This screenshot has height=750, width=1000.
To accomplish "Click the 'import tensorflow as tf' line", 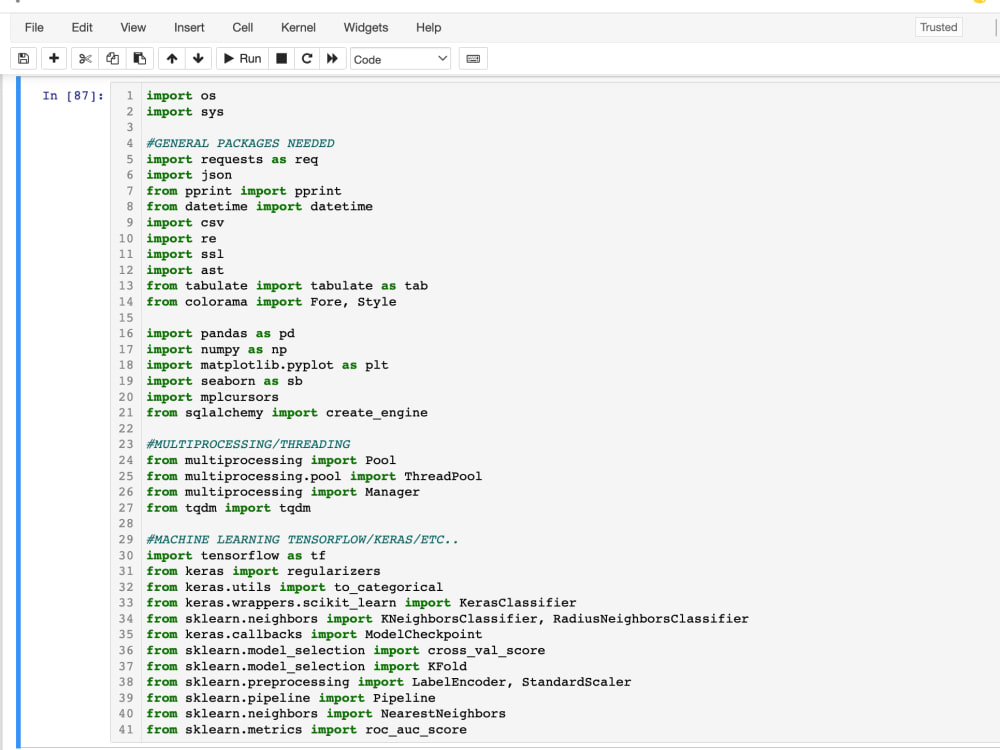I will pos(236,555).
